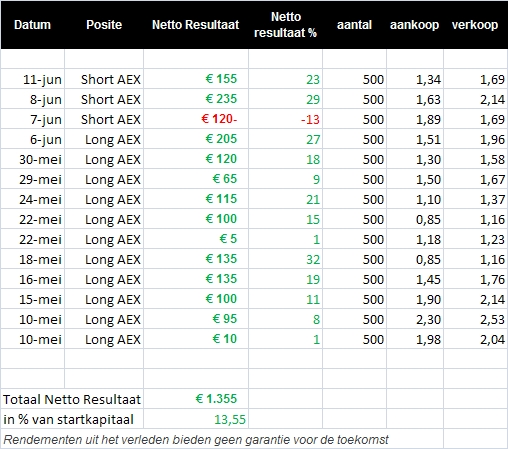508x449 pixels.
Task: Click the Rendementen disclaimer text
Action: point(196,440)
